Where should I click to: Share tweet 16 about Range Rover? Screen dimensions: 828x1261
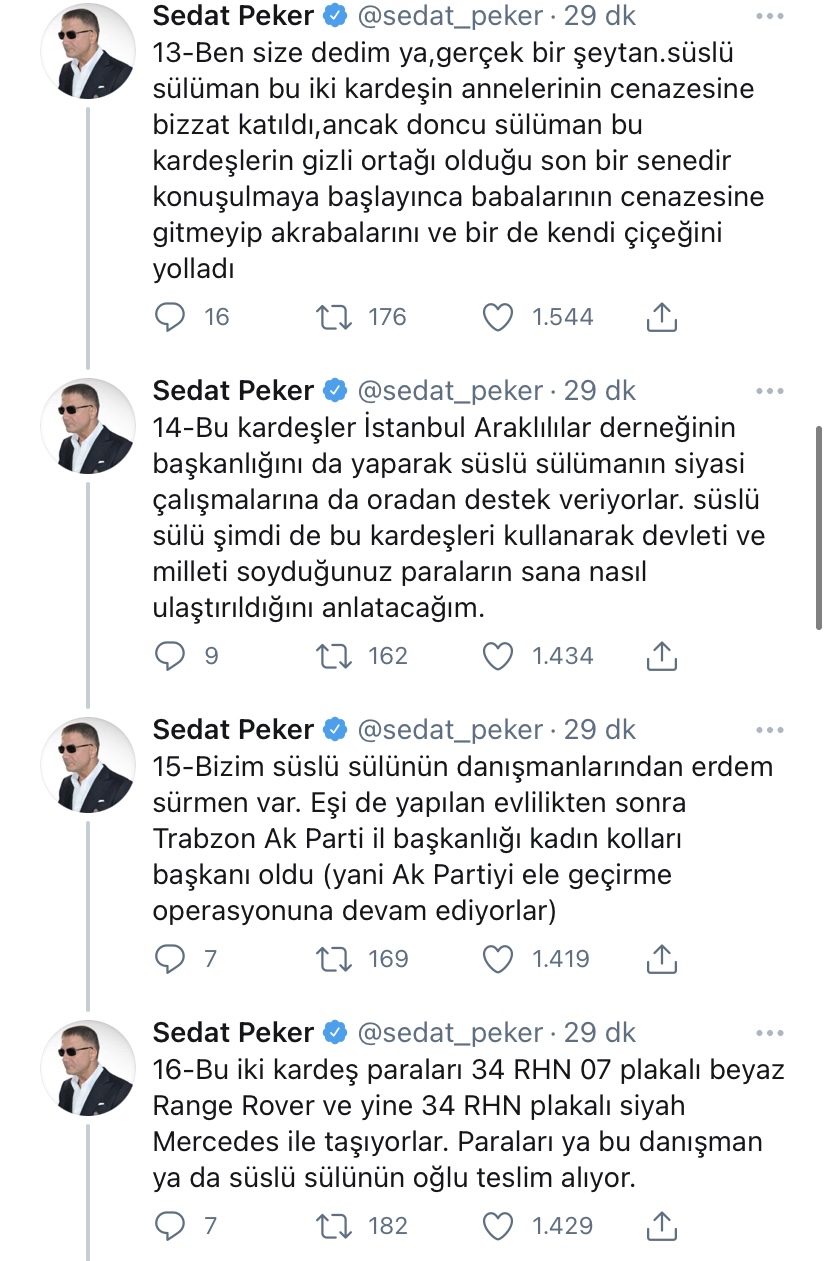pyautogui.click(x=661, y=1224)
